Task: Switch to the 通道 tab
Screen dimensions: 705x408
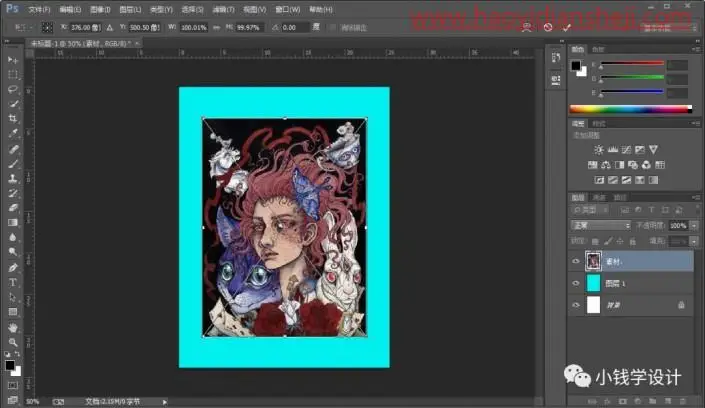Action: [599, 197]
